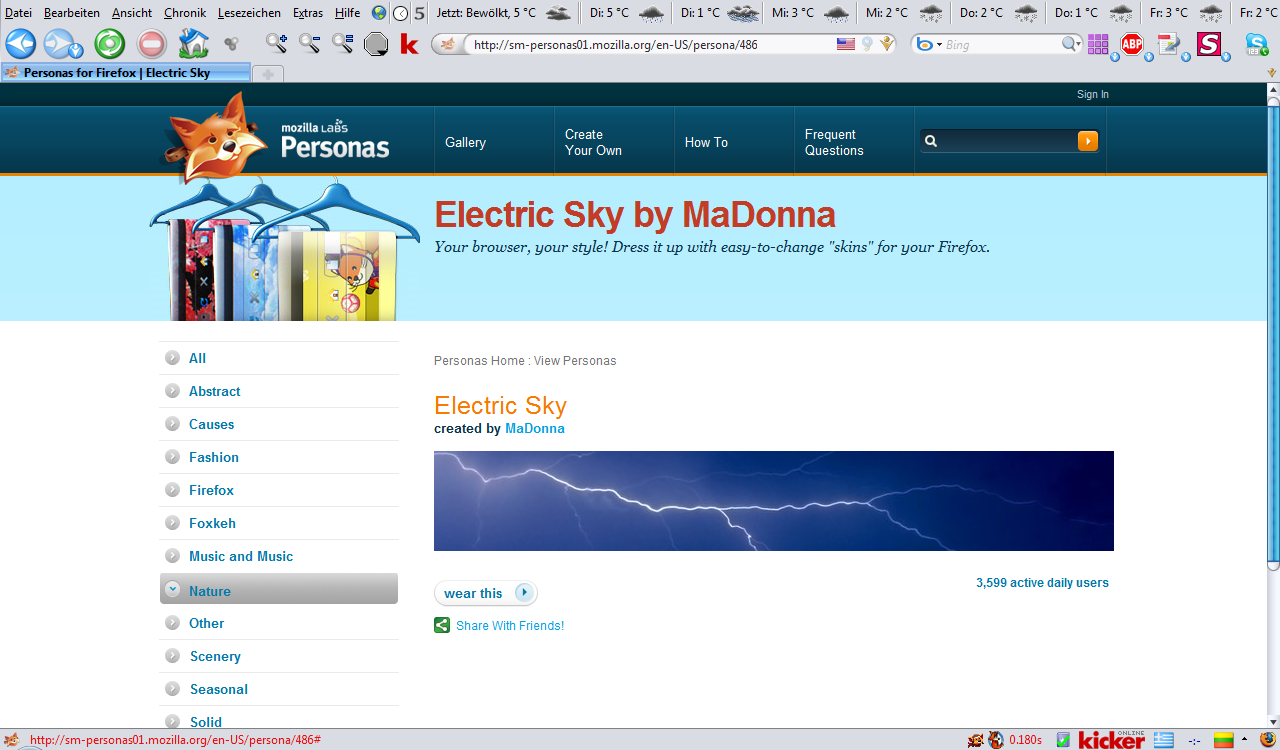Click the Share With Friends green icon

click(442, 626)
